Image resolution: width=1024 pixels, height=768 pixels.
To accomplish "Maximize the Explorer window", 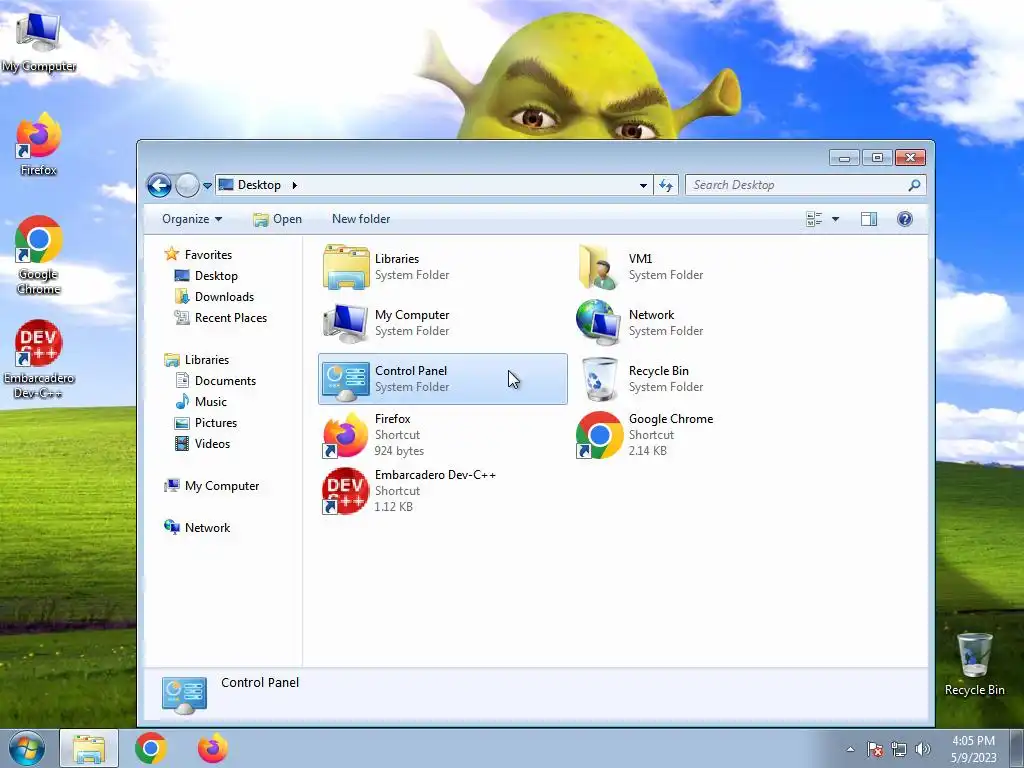I will click(877, 157).
